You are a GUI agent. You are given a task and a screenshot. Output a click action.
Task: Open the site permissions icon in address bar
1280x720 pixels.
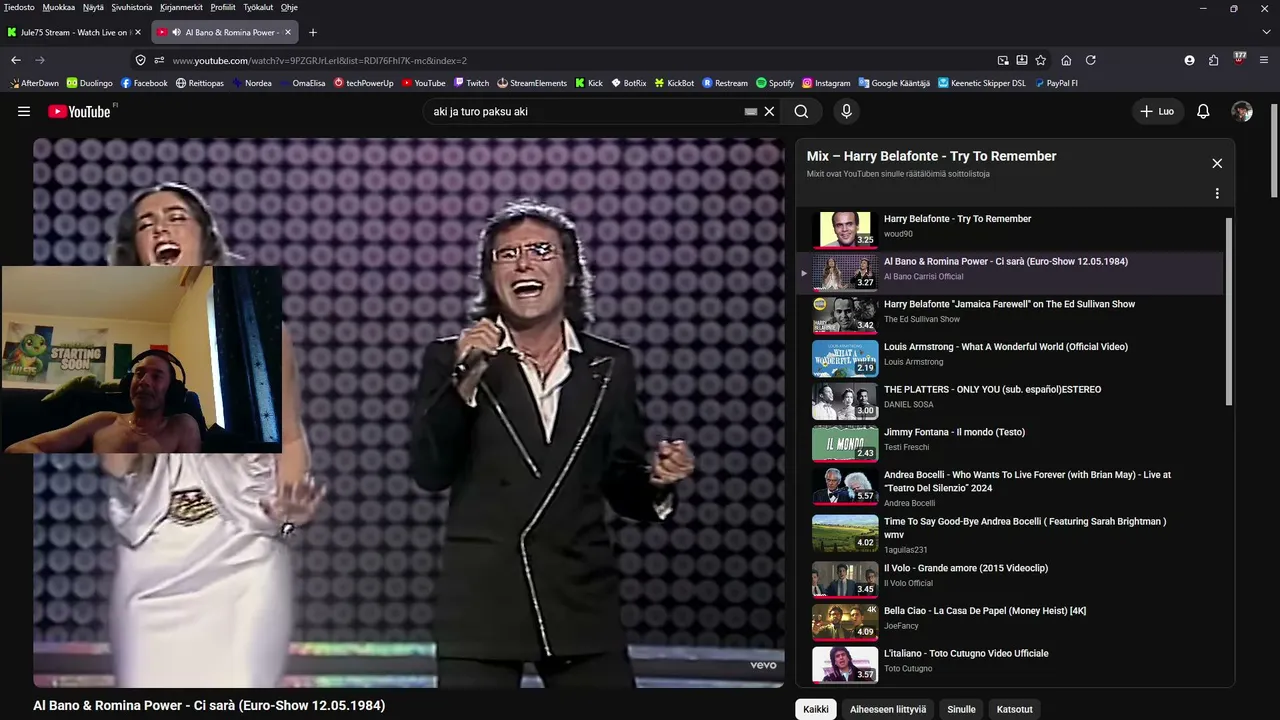pyautogui.click(x=159, y=60)
